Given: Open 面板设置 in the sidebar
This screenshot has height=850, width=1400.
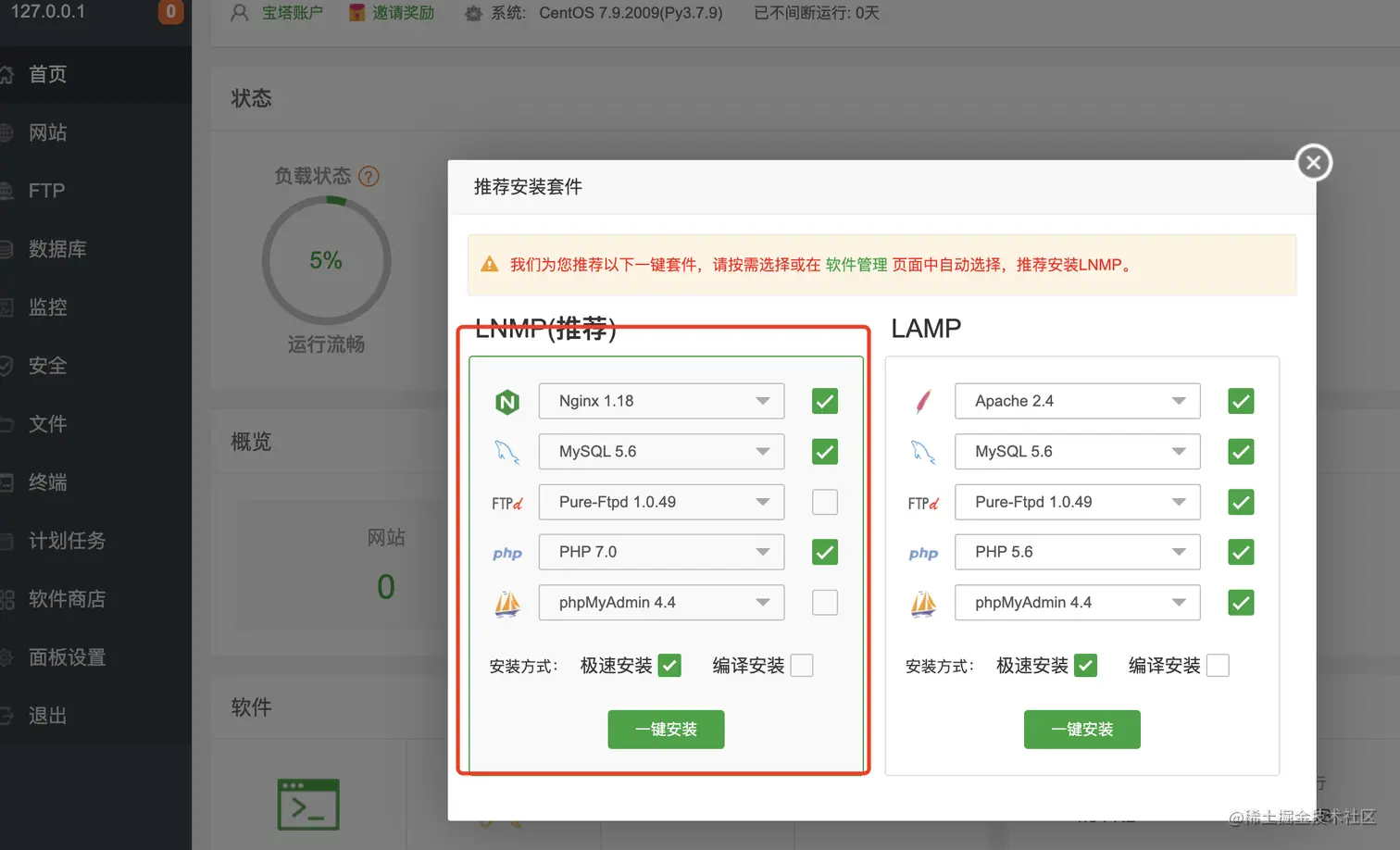Looking at the screenshot, I should pyautogui.click(x=95, y=657).
